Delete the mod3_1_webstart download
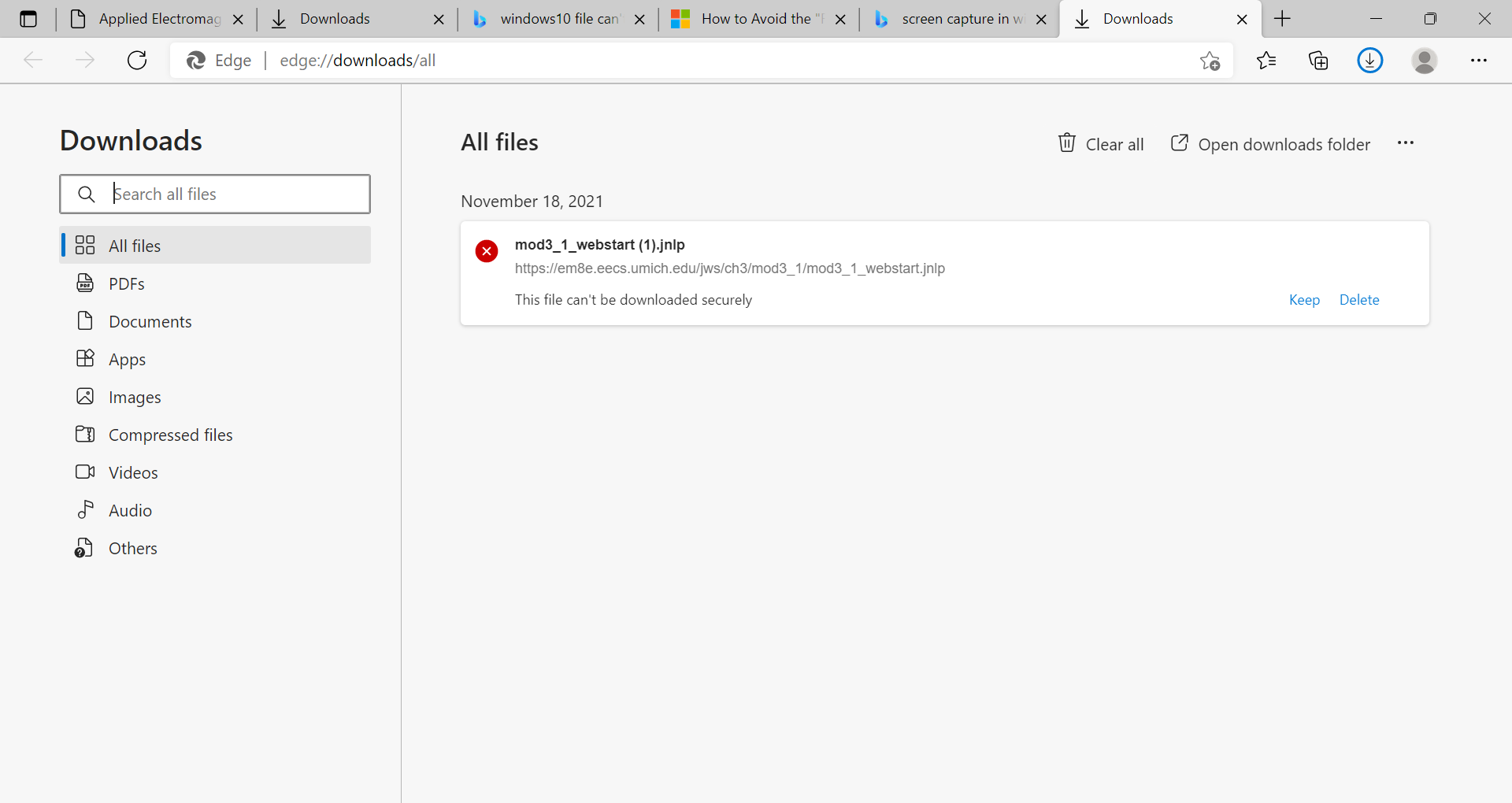 click(x=1359, y=300)
